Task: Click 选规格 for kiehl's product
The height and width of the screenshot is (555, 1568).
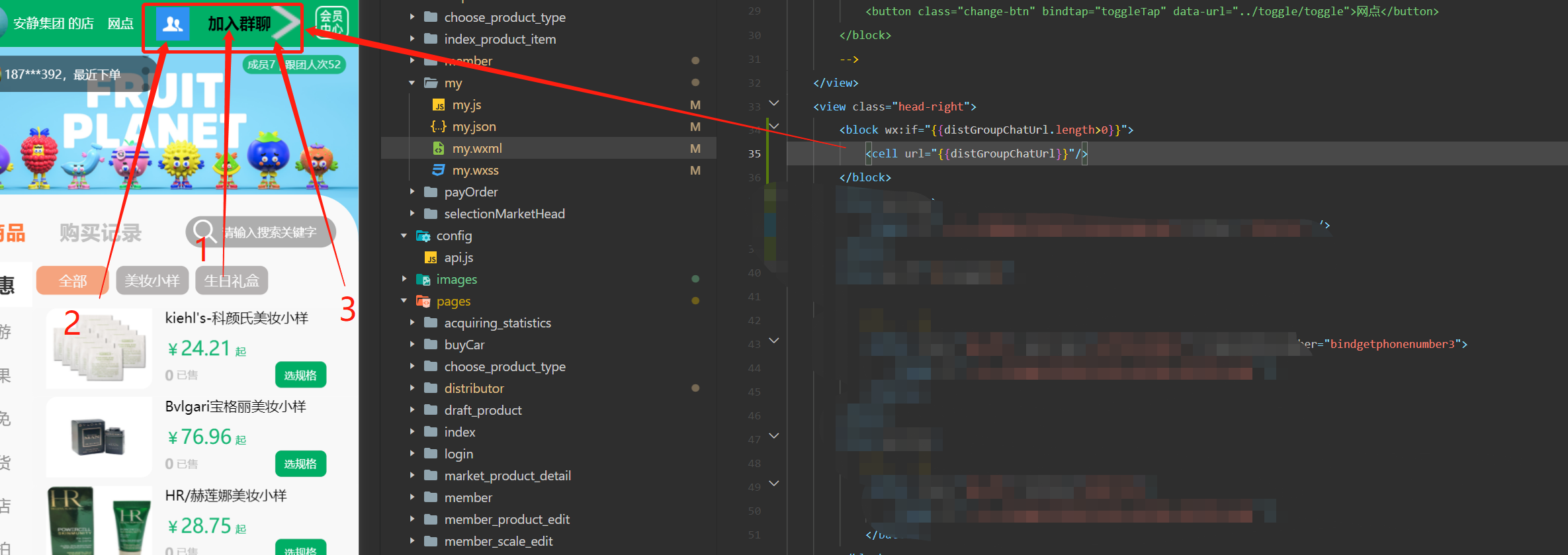Action: [x=300, y=375]
